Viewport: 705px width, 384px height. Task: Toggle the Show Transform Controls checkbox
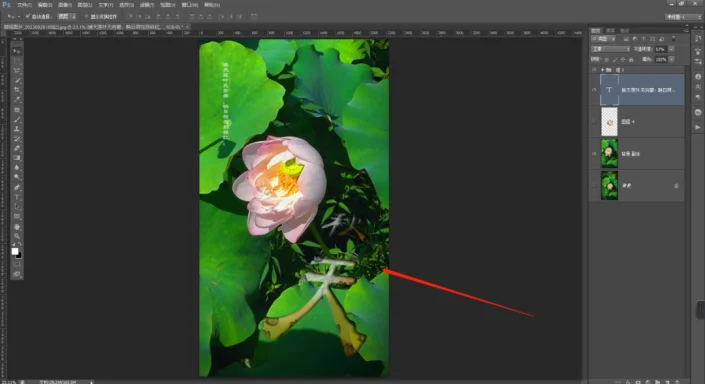click(x=86, y=16)
